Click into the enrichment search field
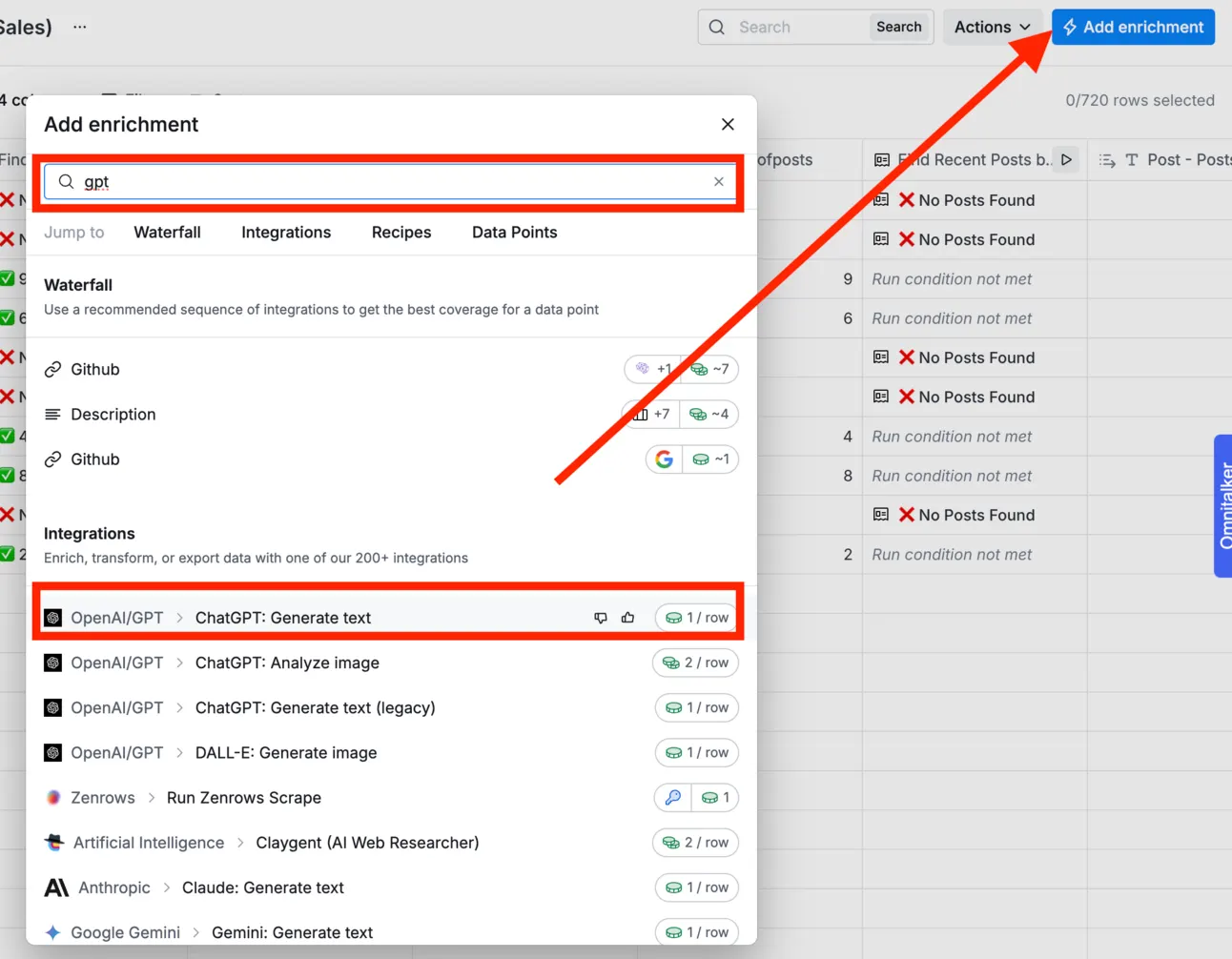1232x959 pixels. click(391, 181)
